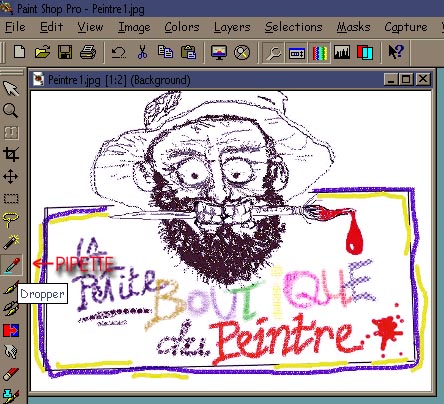
Task: Select the Zoom magnifier tool
Action: click(11, 110)
